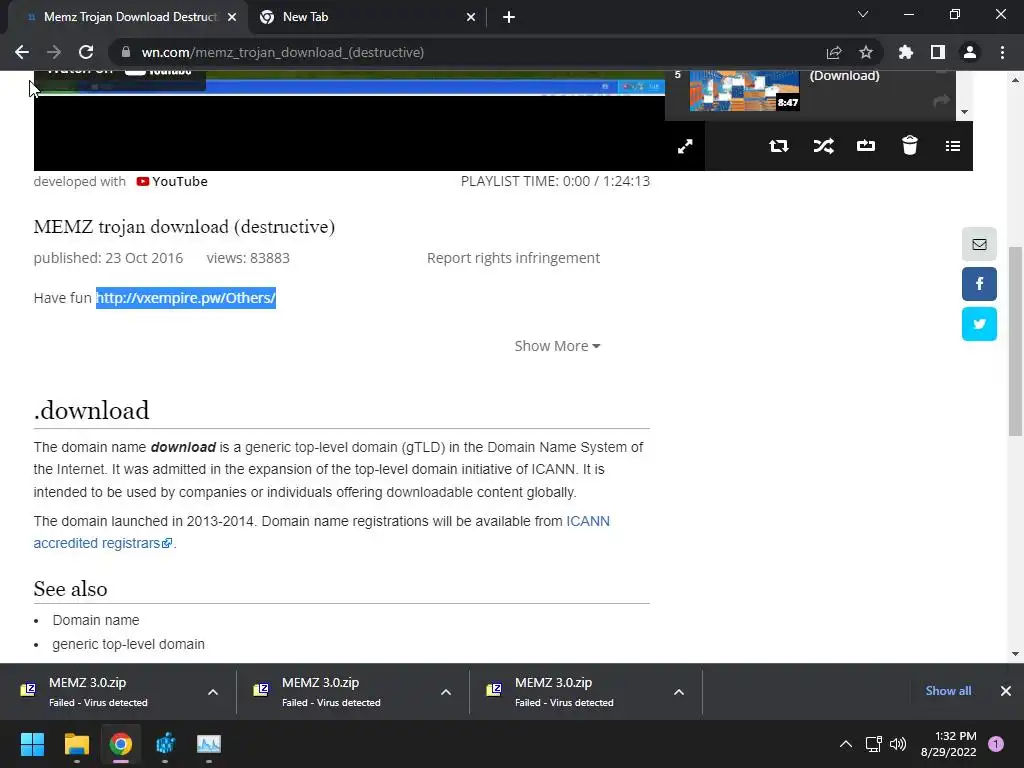Click the Chrome taskbar icon
The width and height of the screenshot is (1024, 768).
[121, 744]
